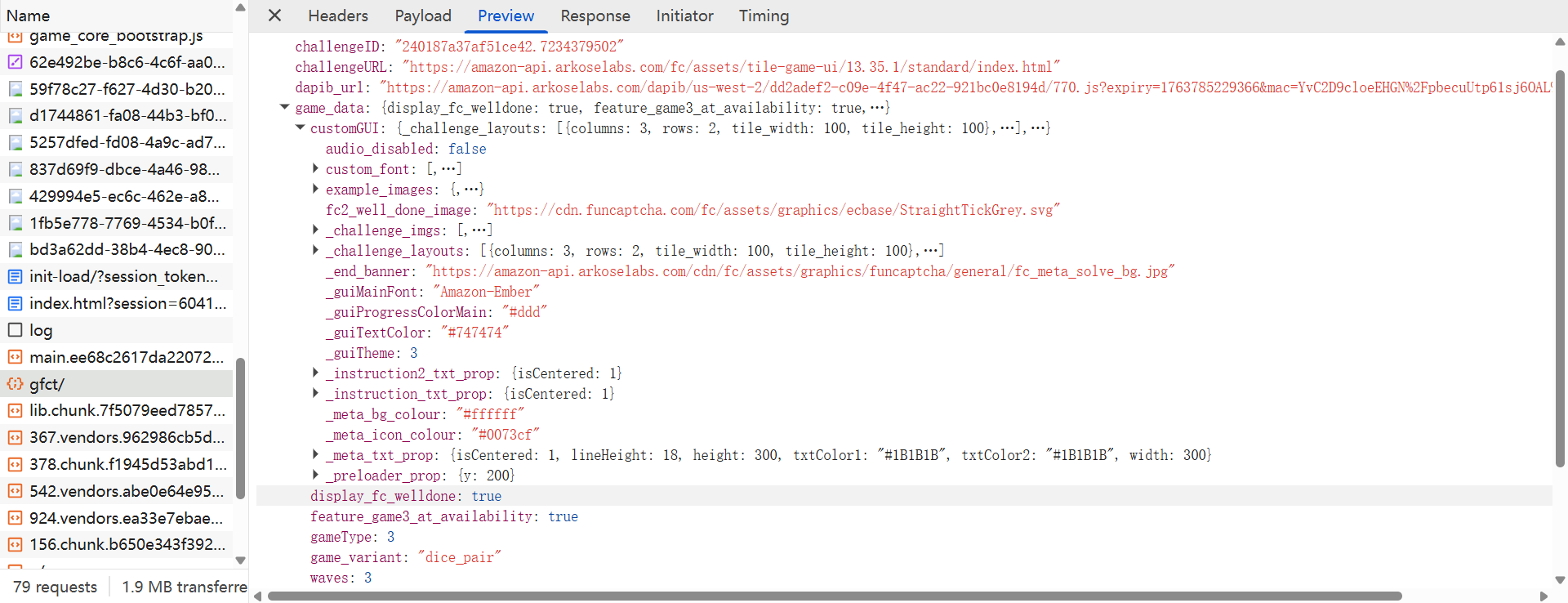The width and height of the screenshot is (1568, 603).
Task: Close the request details panel
Action: click(275, 16)
